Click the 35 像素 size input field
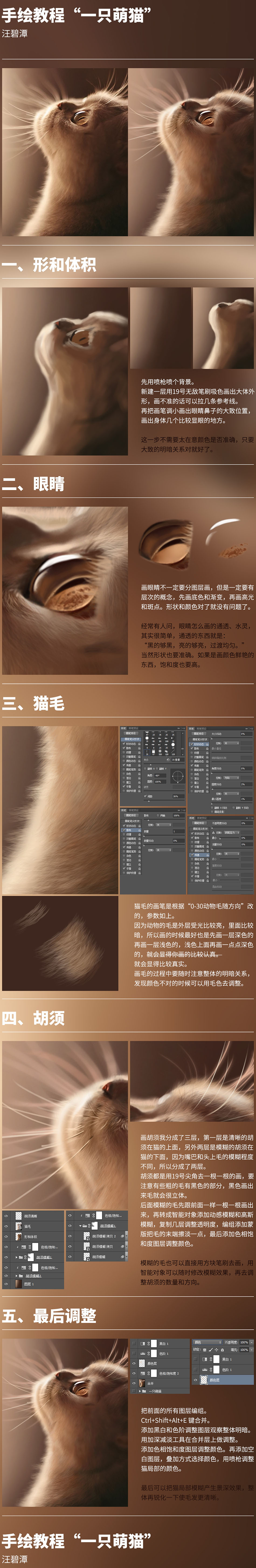Image resolution: width=256 pixels, height=1568 pixels. pos(178,760)
